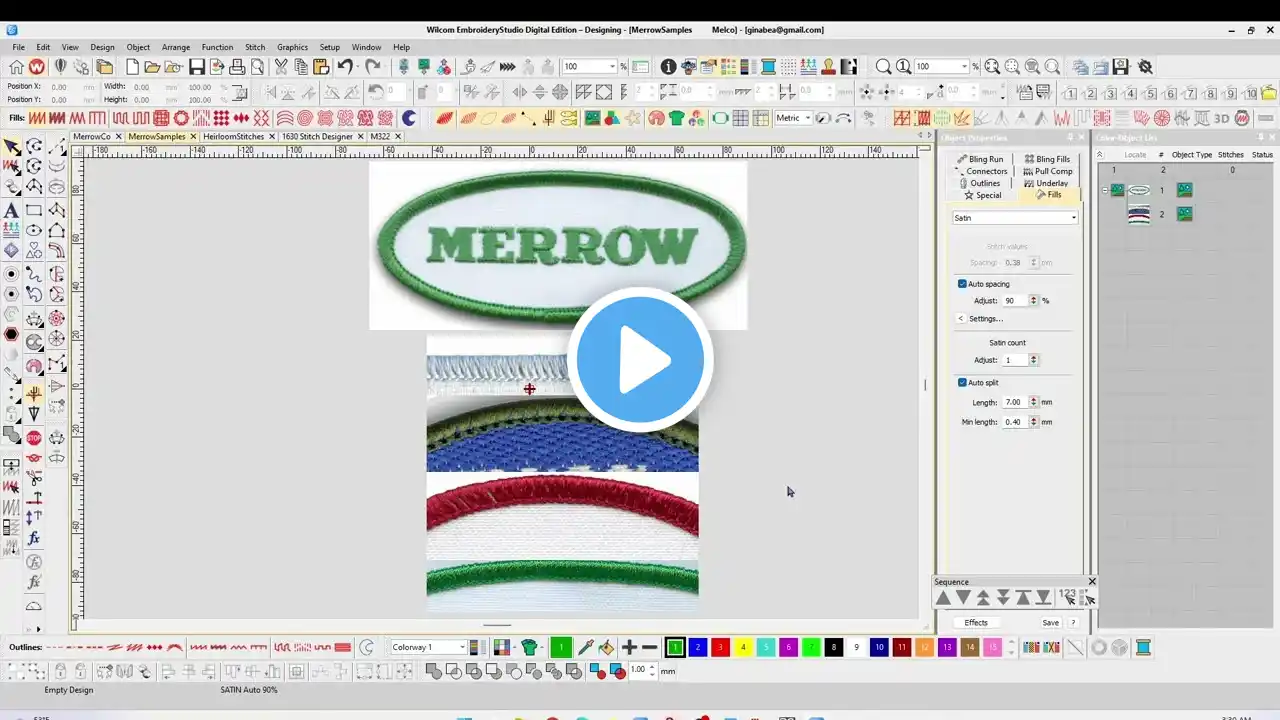Click the red Wilcom W logo icon
The width and height of the screenshot is (1280, 720).
37,67
